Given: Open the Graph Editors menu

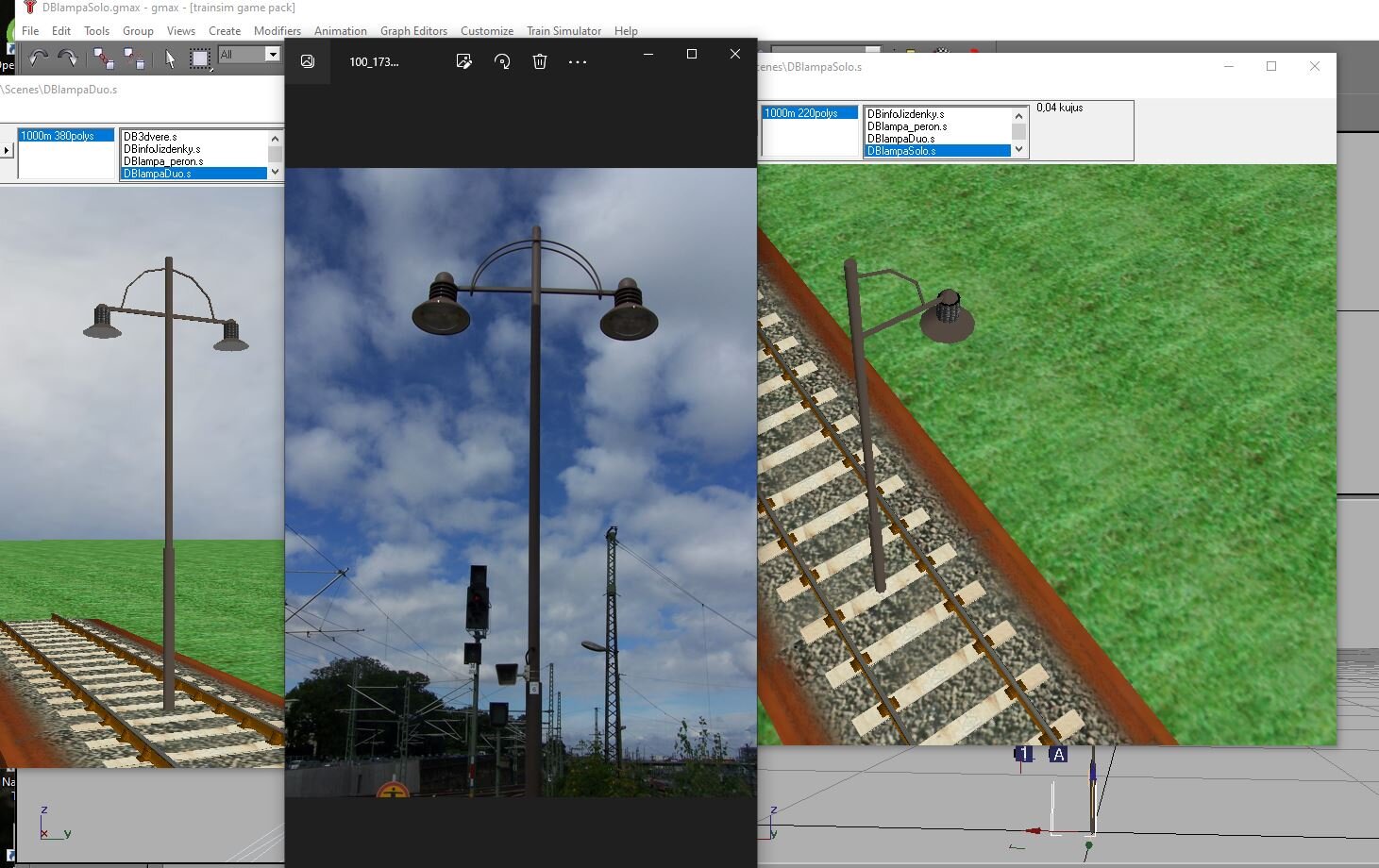Looking at the screenshot, I should (413, 31).
